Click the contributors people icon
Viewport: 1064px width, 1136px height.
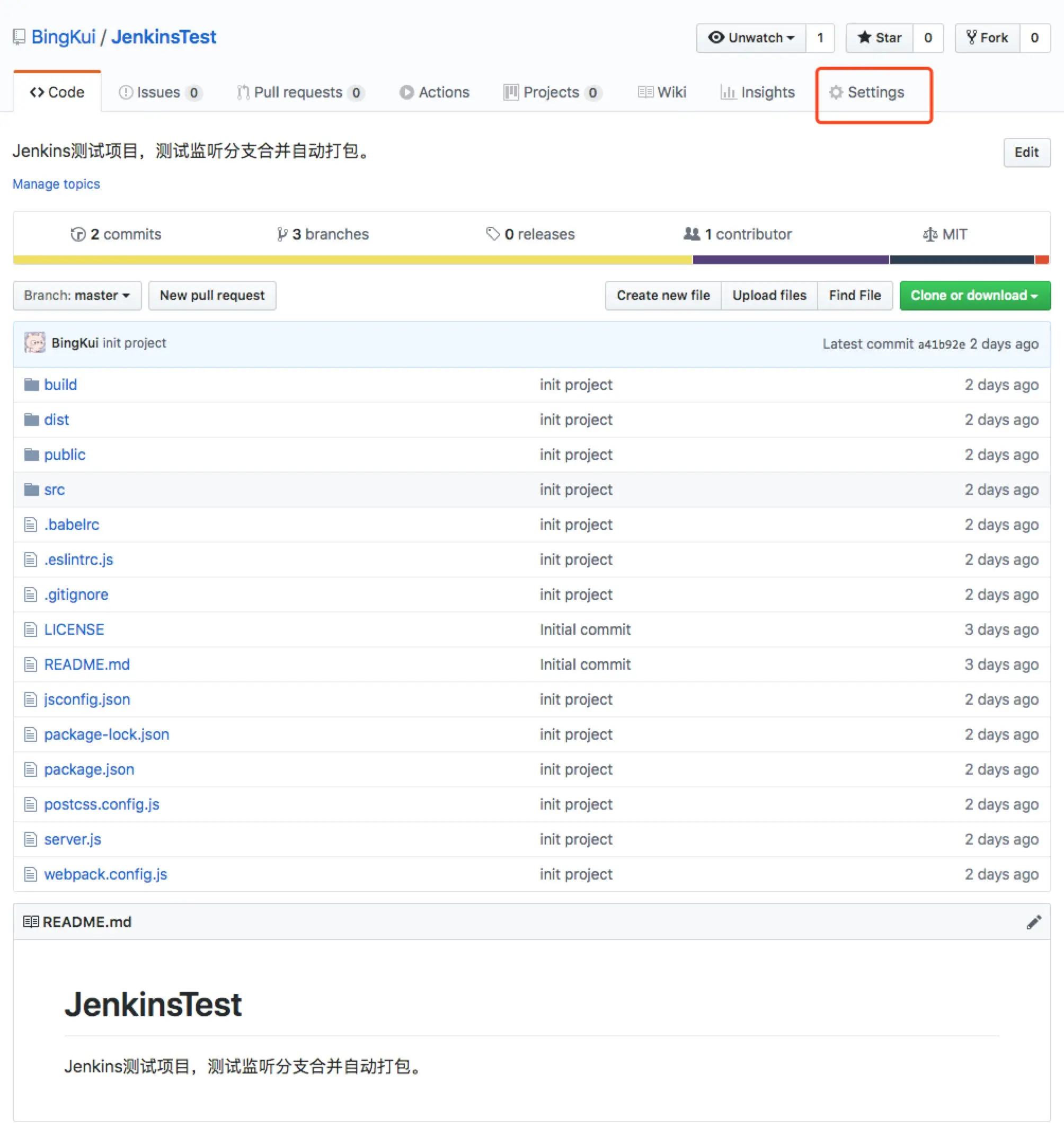(691, 234)
